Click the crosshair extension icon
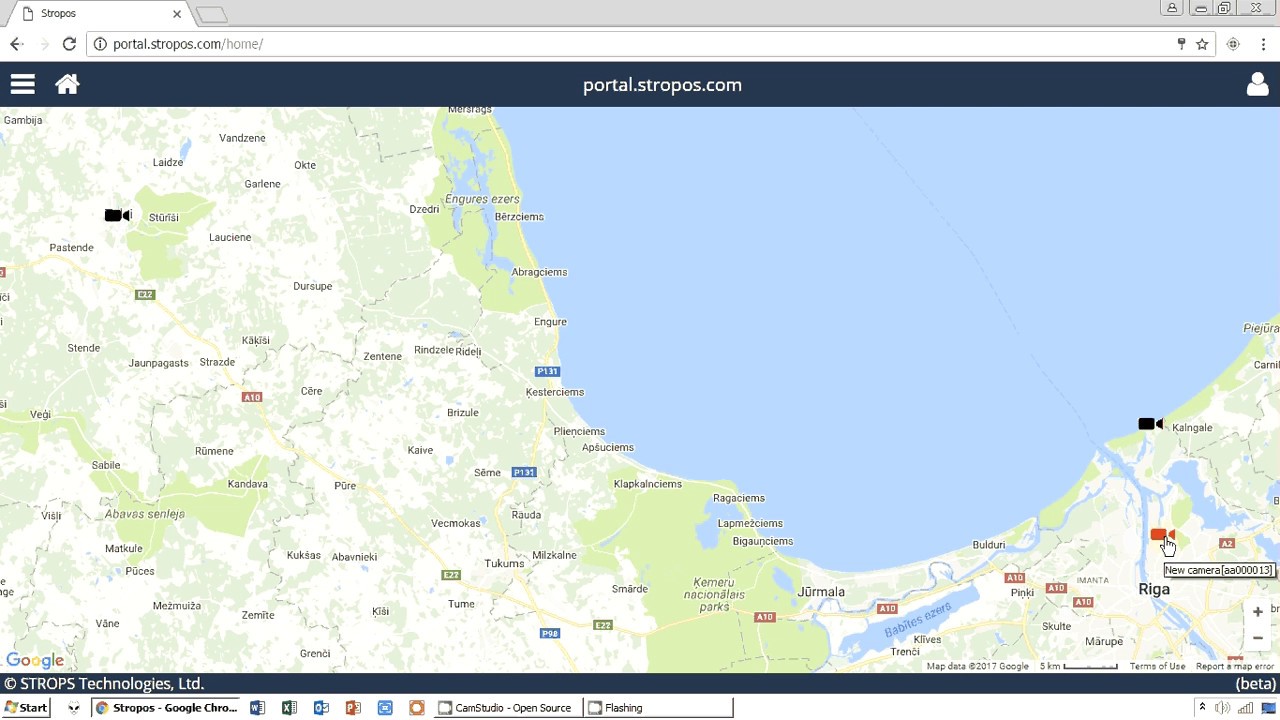Image resolution: width=1280 pixels, height=720 pixels. point(1233,44)
